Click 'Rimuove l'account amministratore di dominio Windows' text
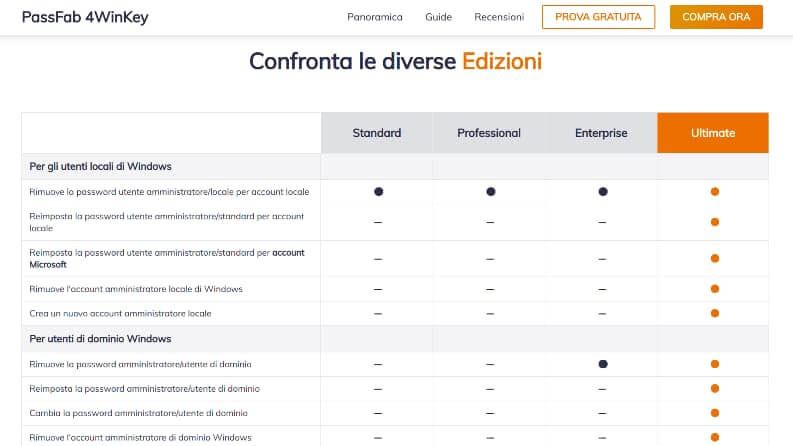Image resolution: width=793 pixels, height=446 pixels. point(140,437)
